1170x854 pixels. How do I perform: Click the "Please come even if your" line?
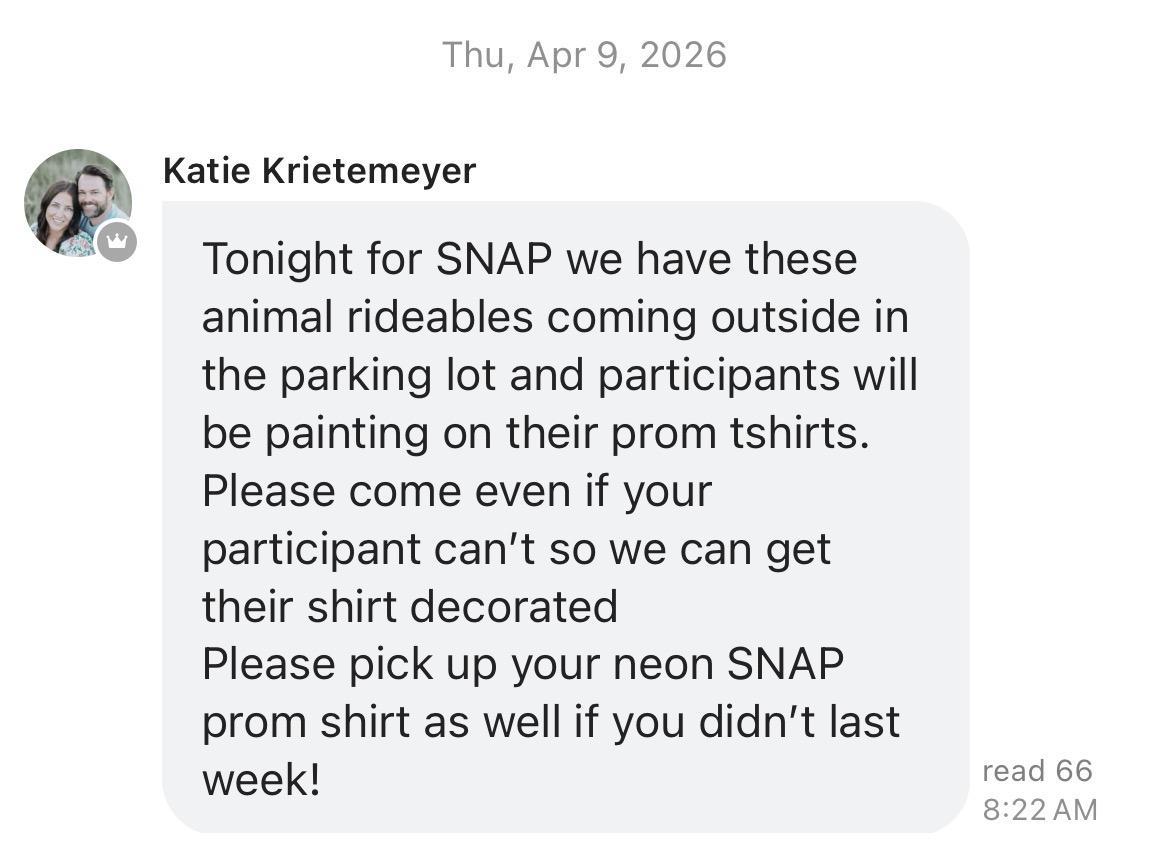click(x=456, y=492)
